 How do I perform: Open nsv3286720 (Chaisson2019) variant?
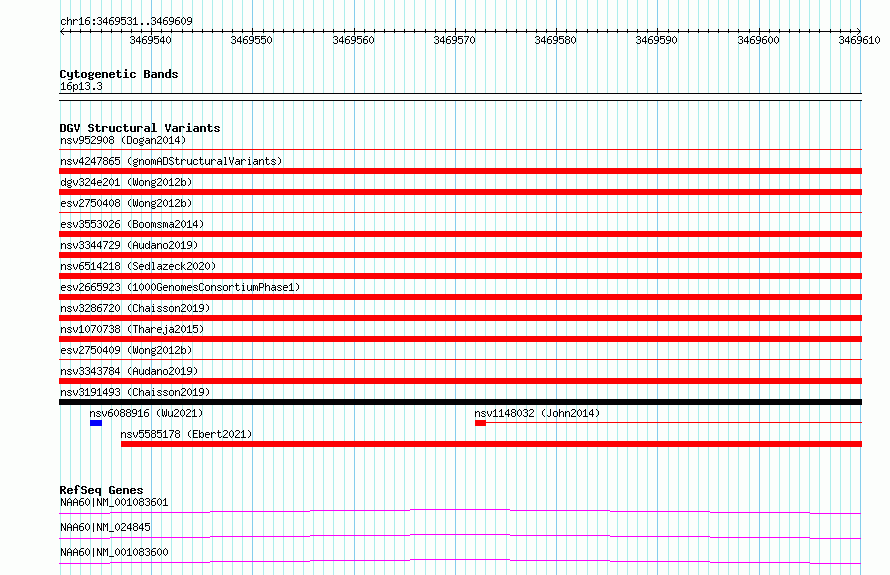pos(135,308)
